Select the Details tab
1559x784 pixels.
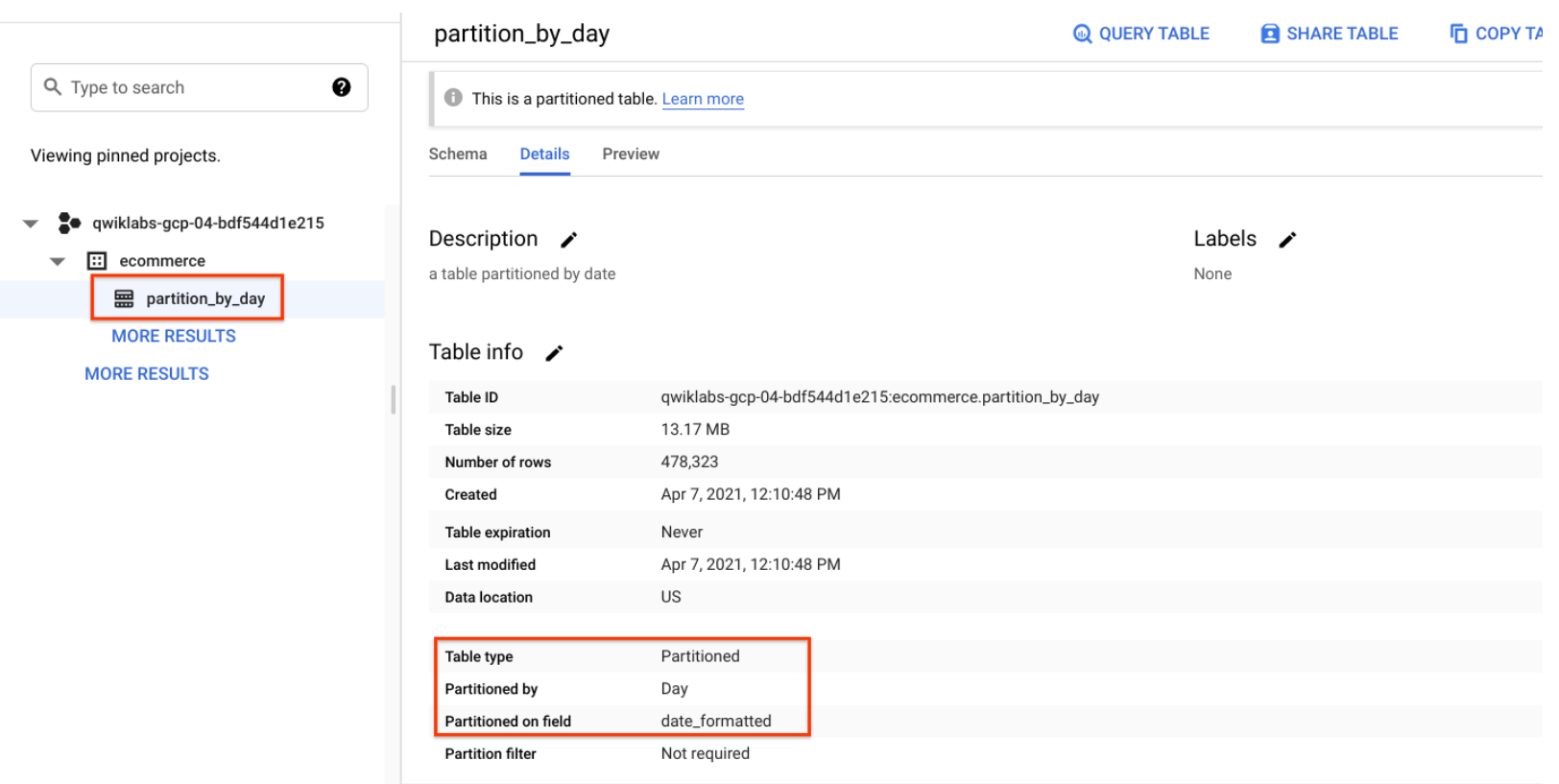(x=544, y=154)
